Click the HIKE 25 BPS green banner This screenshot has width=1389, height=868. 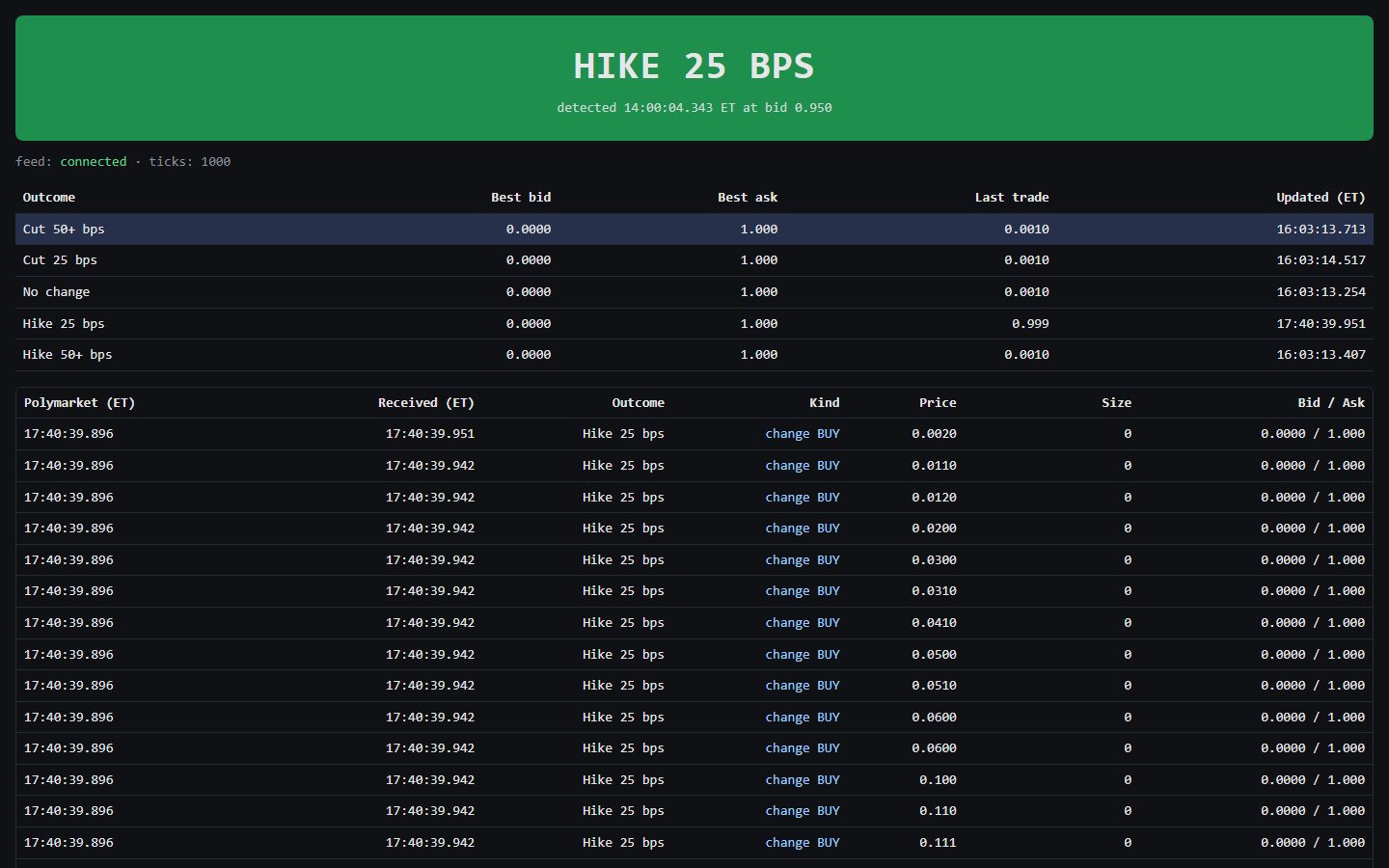pos(694,78)
